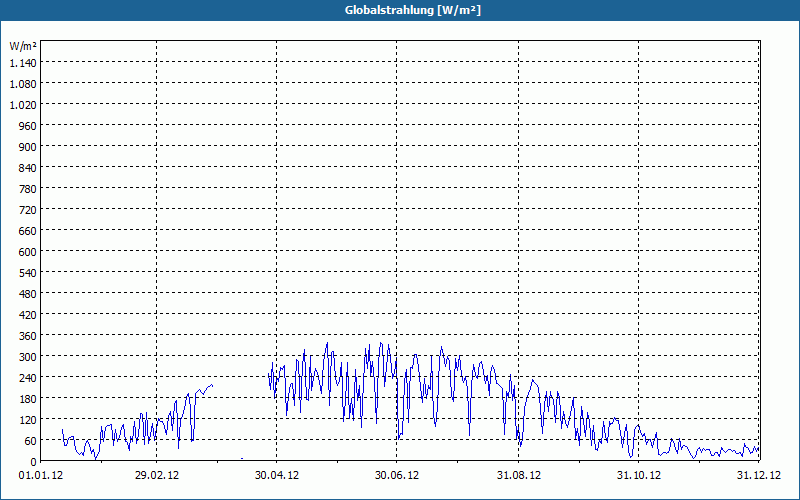Click the 720 y-axis label

28,210
